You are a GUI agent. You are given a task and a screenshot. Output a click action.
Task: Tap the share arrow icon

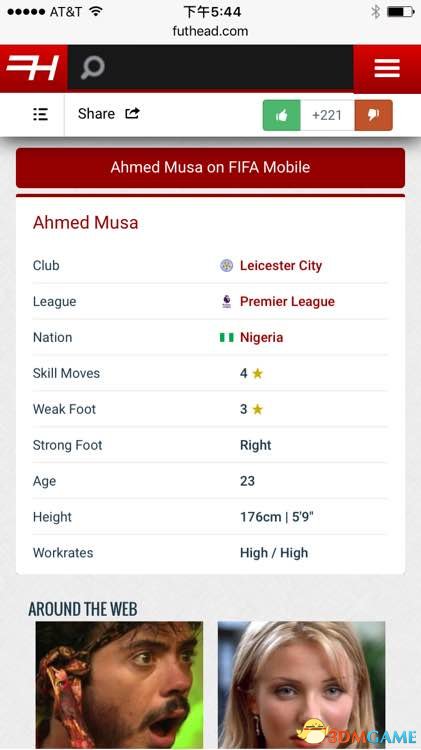(x=133, y=113)
